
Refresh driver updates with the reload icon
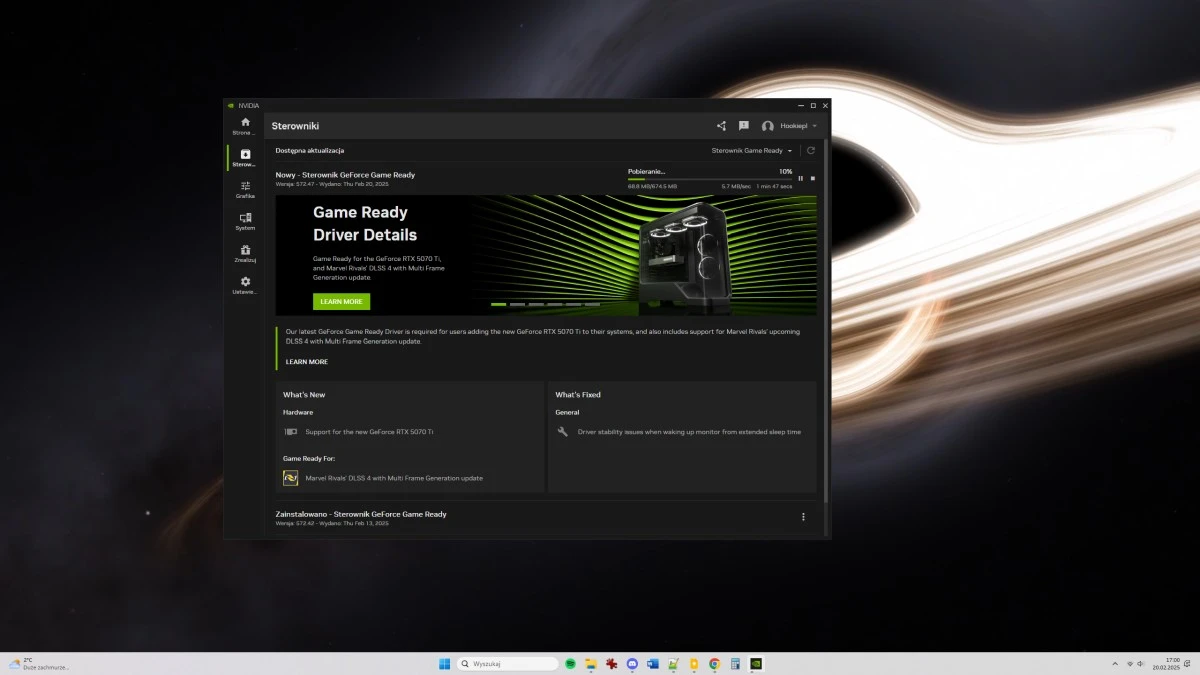pos(810,150)
